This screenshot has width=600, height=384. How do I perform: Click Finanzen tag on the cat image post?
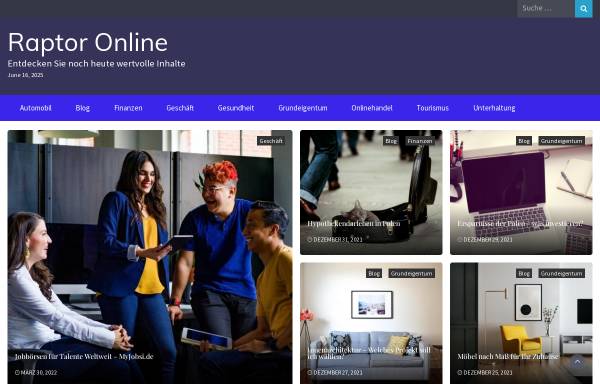coord(420,141)
